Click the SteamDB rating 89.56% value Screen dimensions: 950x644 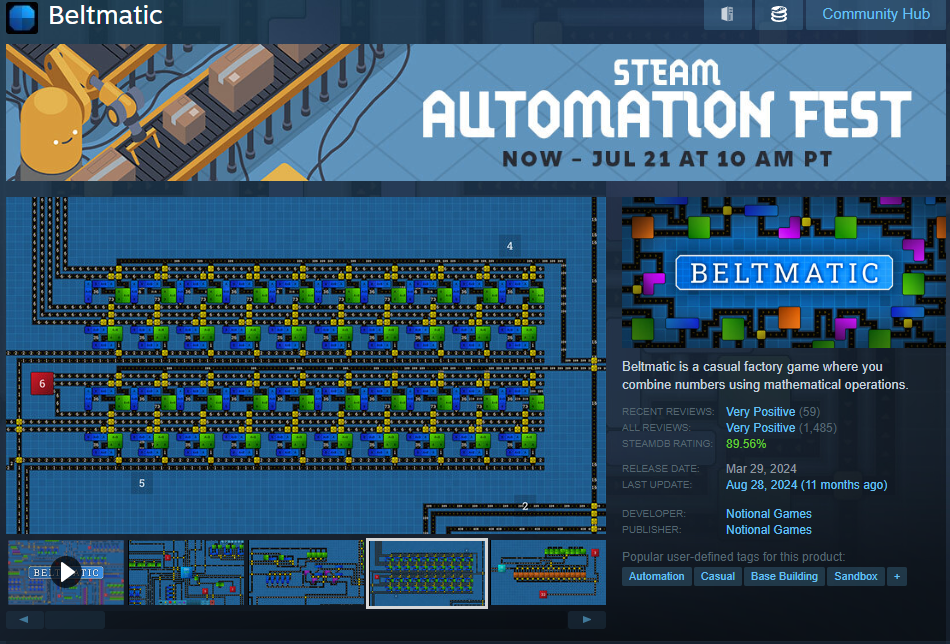click(x=746, y=444)
